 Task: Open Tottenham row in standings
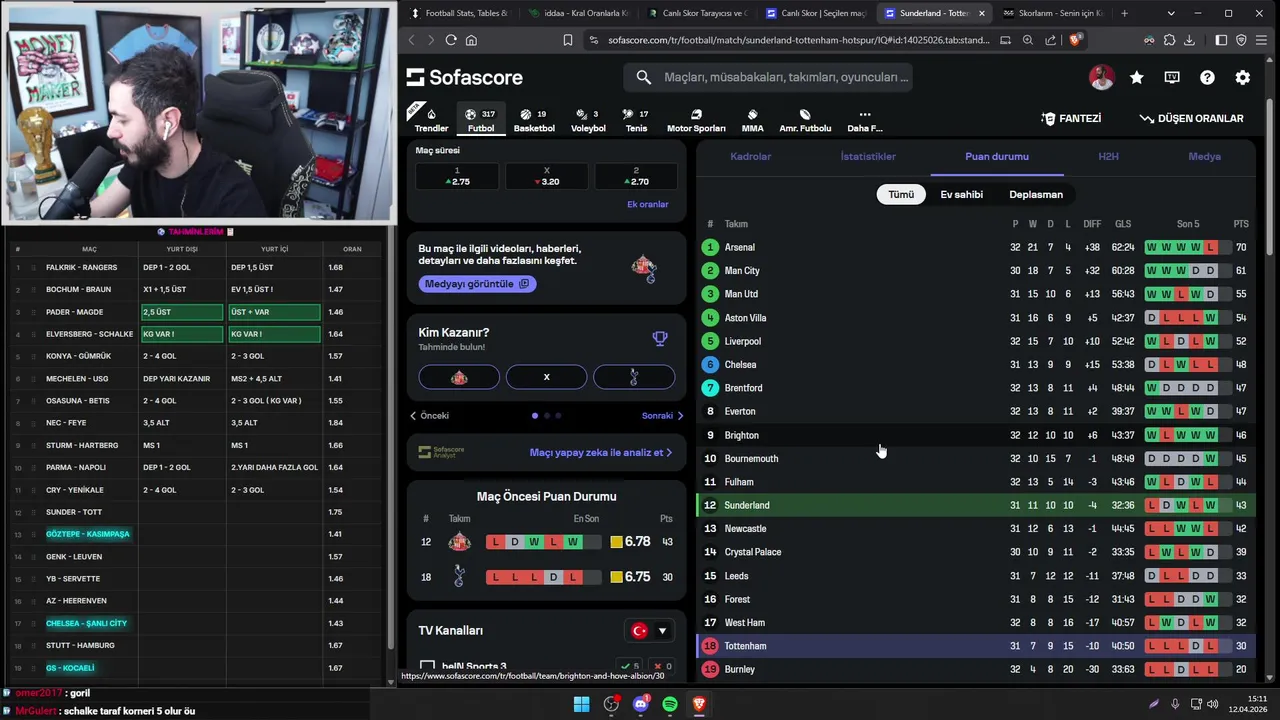click(975, 646)
